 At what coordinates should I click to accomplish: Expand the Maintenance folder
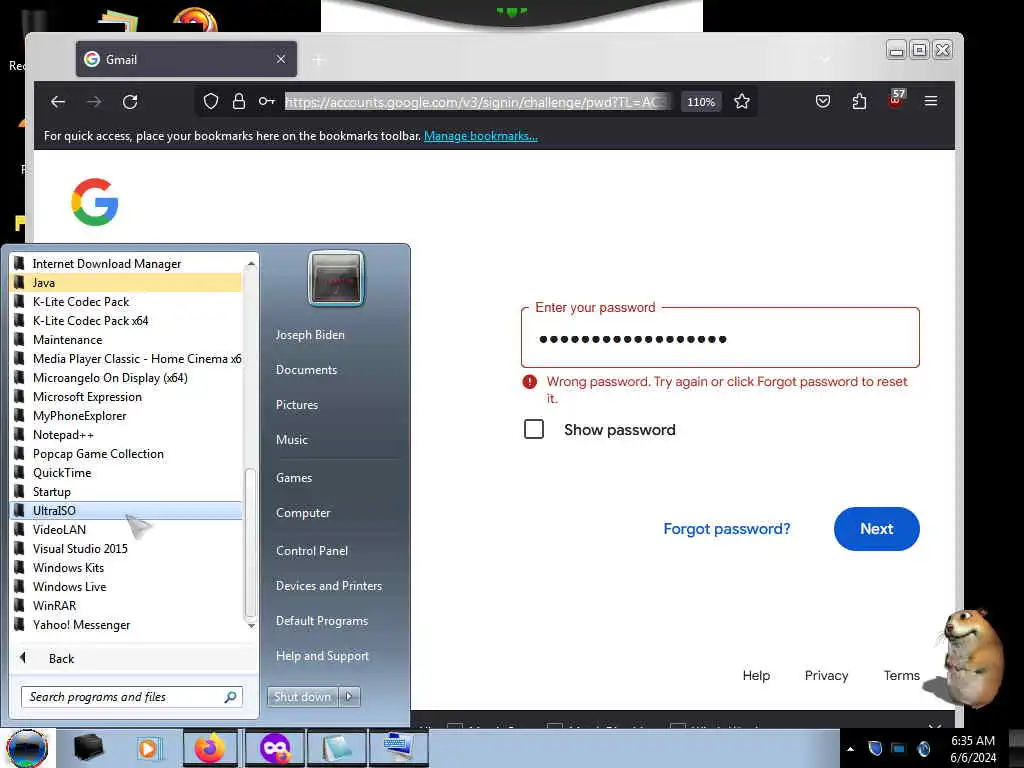[127, 340]
